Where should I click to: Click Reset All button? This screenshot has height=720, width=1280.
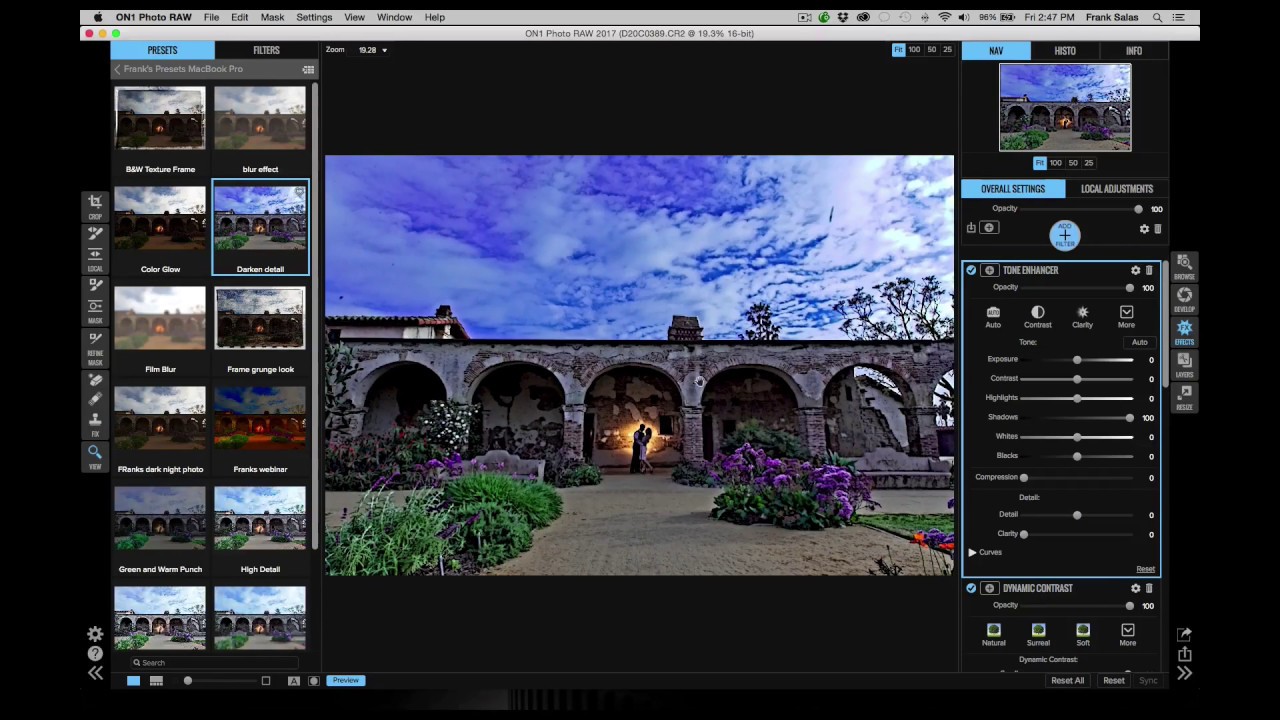click(1067, 680)
